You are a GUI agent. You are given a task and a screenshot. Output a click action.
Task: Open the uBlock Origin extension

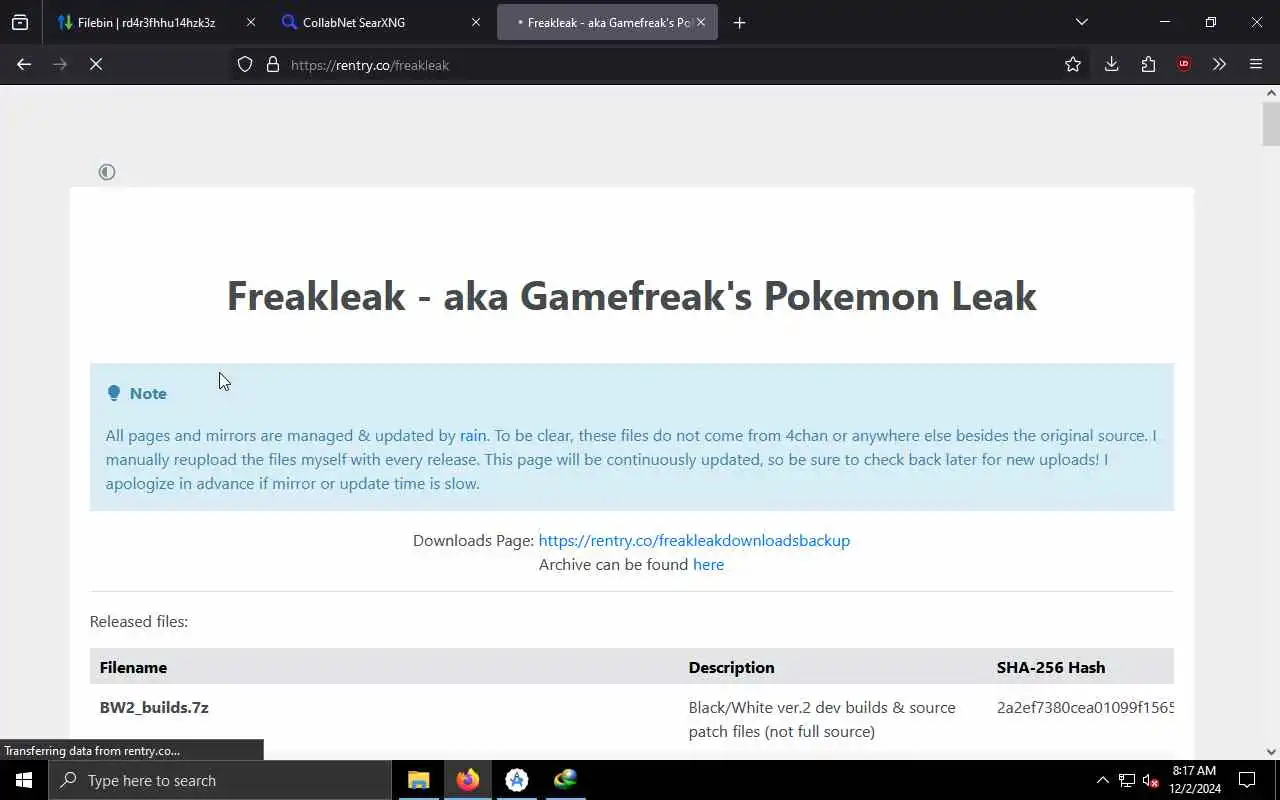tap(1184, 64)
